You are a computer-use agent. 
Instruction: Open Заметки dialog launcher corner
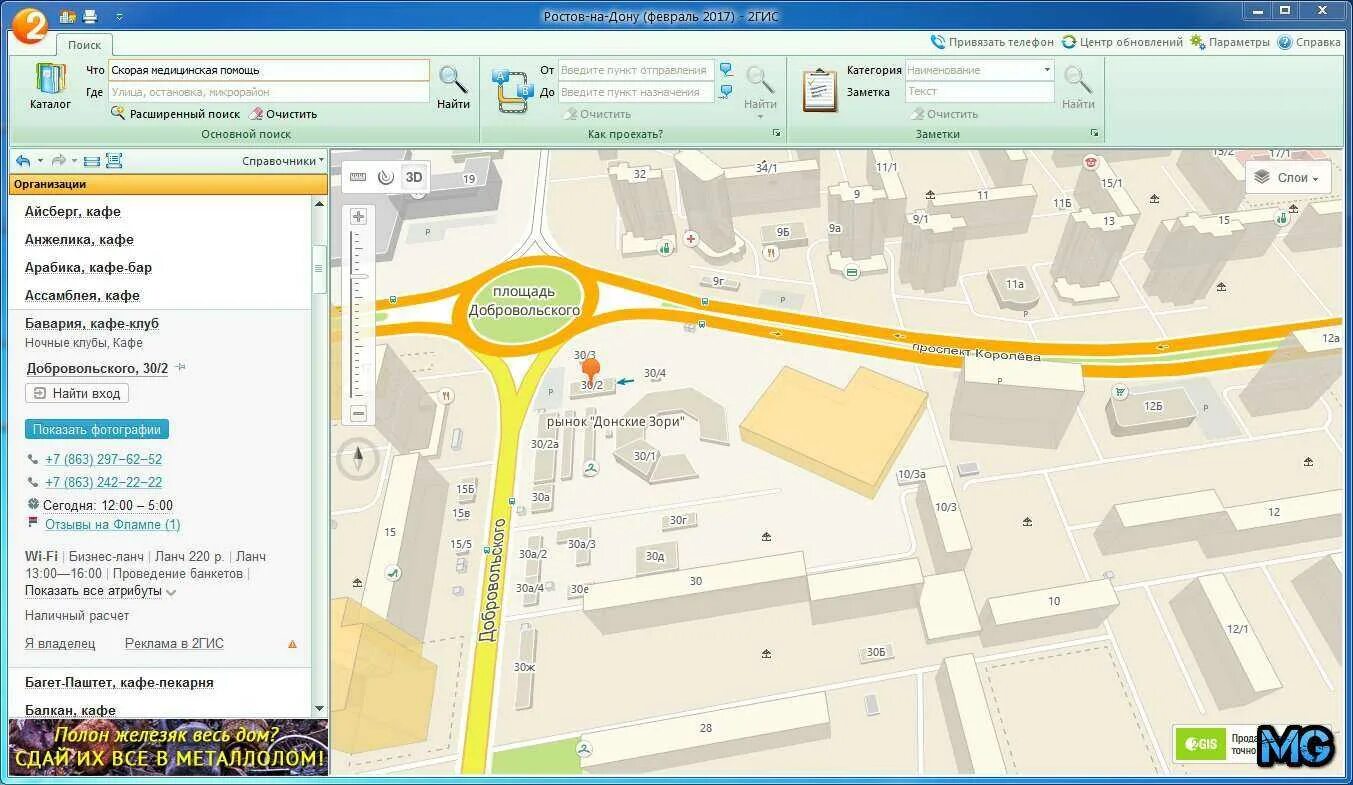tap(1094, 133)
